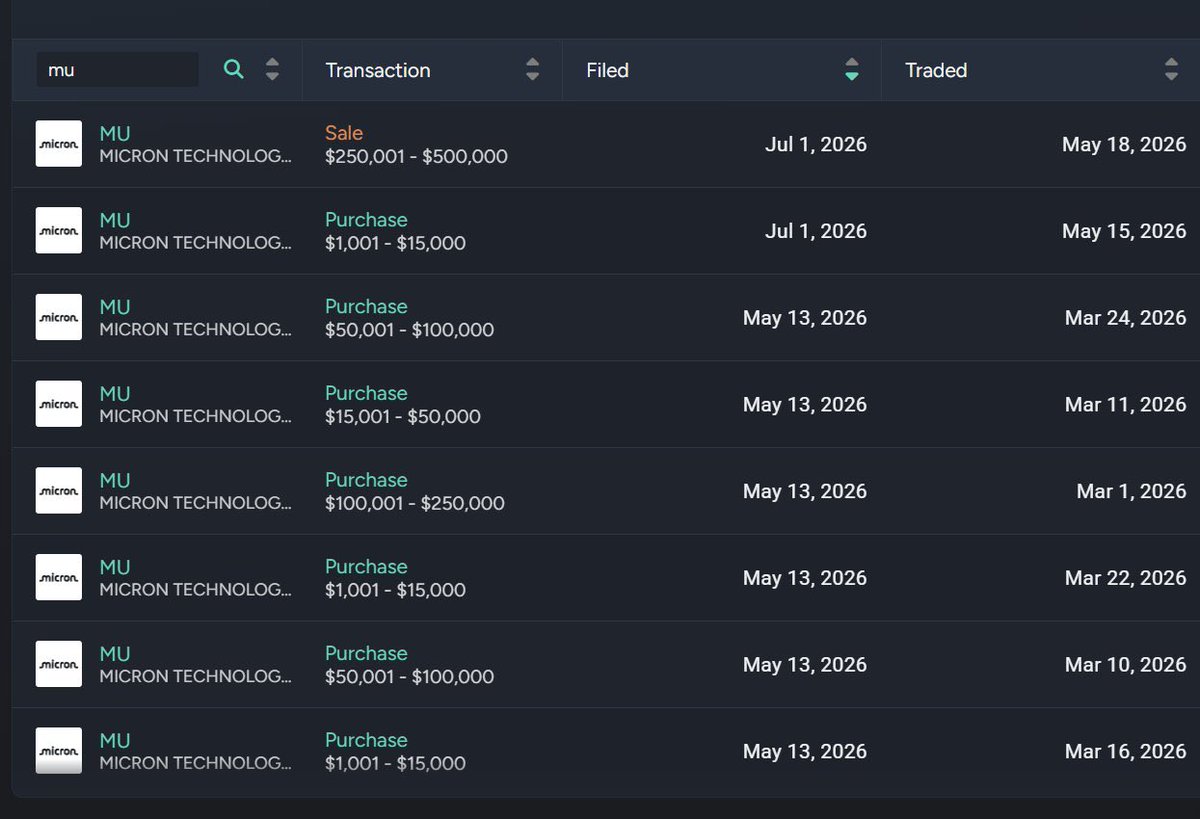The image size is (1200, 819).
Task: Open MU ticker traded Mar 24, 2026
Action: tap(115, 307)
